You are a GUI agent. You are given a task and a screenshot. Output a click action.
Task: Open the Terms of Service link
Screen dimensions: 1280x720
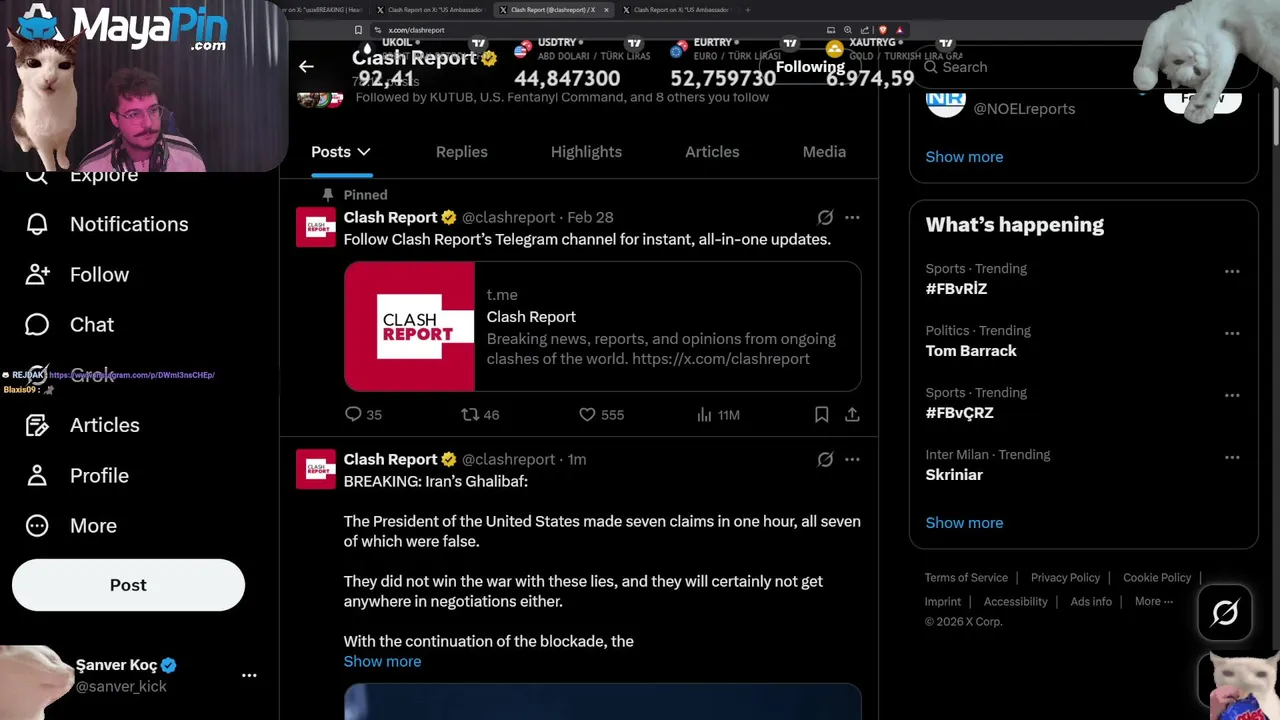(966, 577)
